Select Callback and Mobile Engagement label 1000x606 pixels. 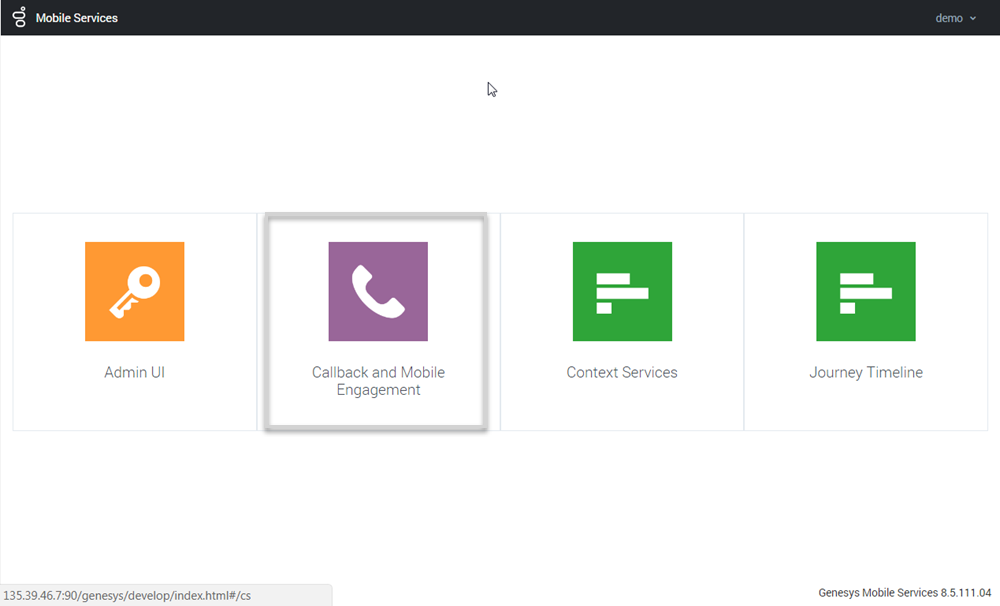378,381
